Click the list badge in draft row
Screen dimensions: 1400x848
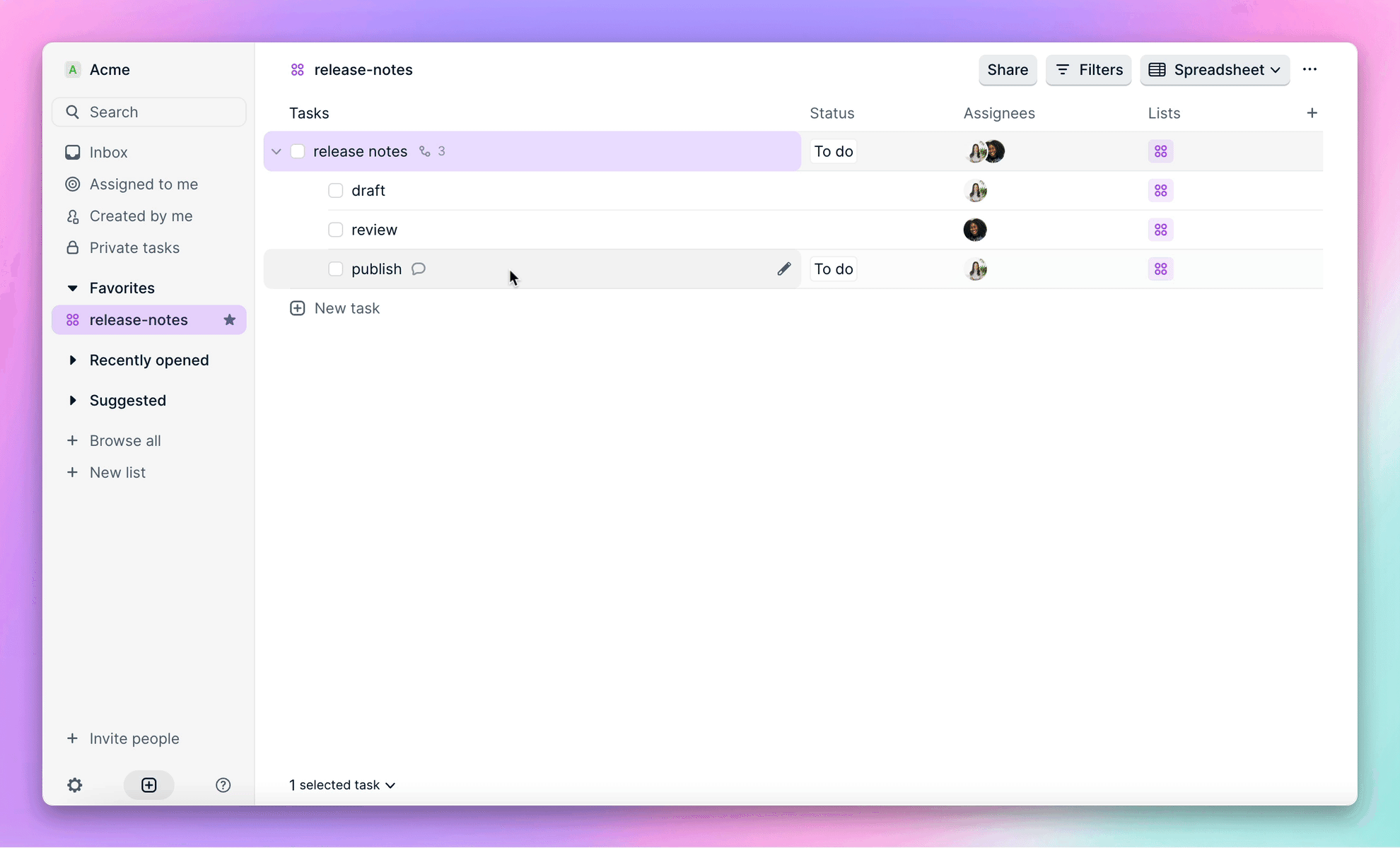(1160, 191)
